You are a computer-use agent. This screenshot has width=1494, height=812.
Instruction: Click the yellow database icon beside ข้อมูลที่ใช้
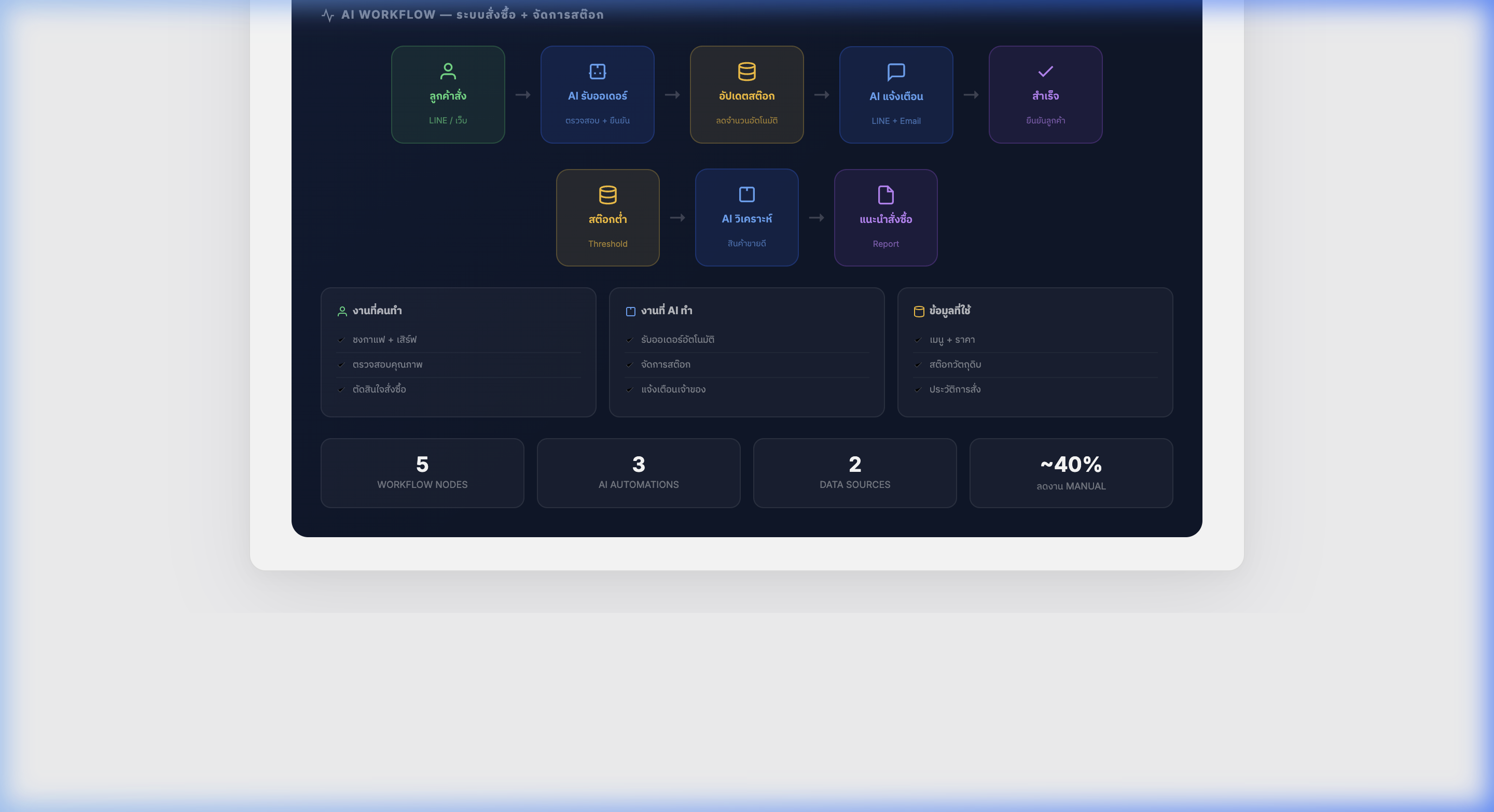pos(919,311)
